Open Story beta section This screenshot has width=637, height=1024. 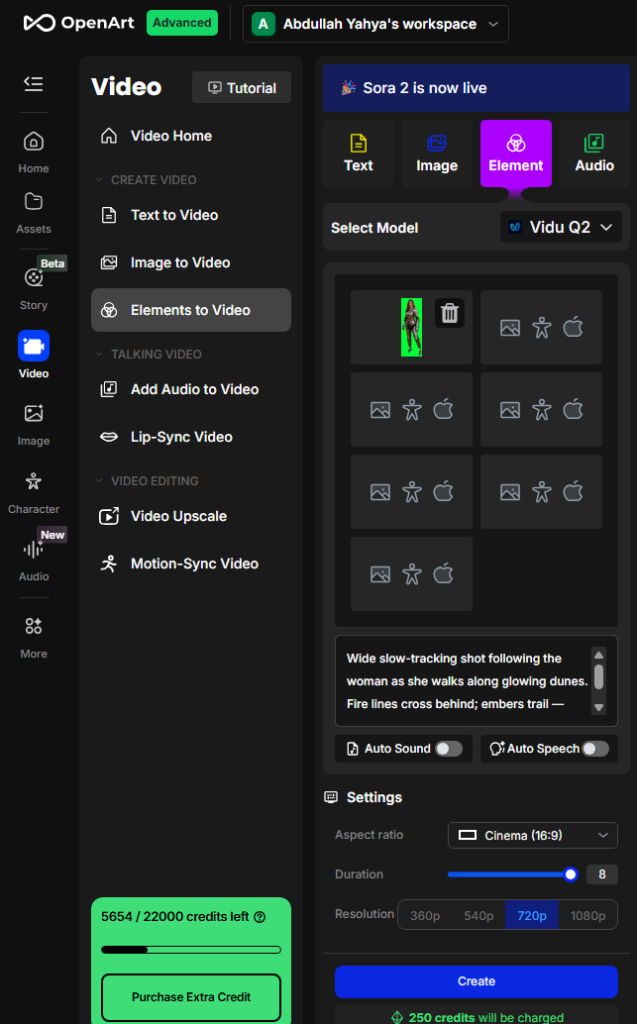click(33, 287)
